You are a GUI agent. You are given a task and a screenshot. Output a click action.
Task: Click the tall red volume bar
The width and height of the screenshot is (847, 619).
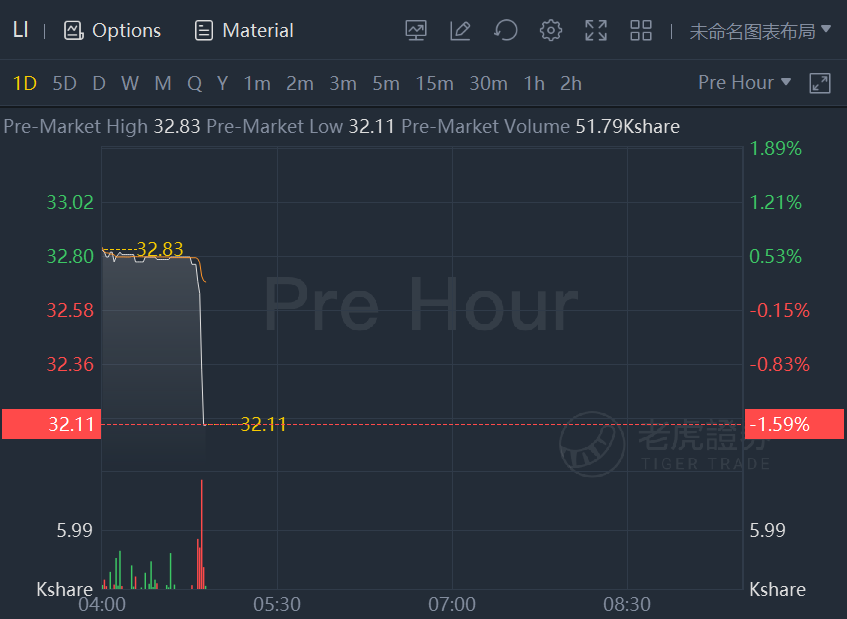point(201,534)
